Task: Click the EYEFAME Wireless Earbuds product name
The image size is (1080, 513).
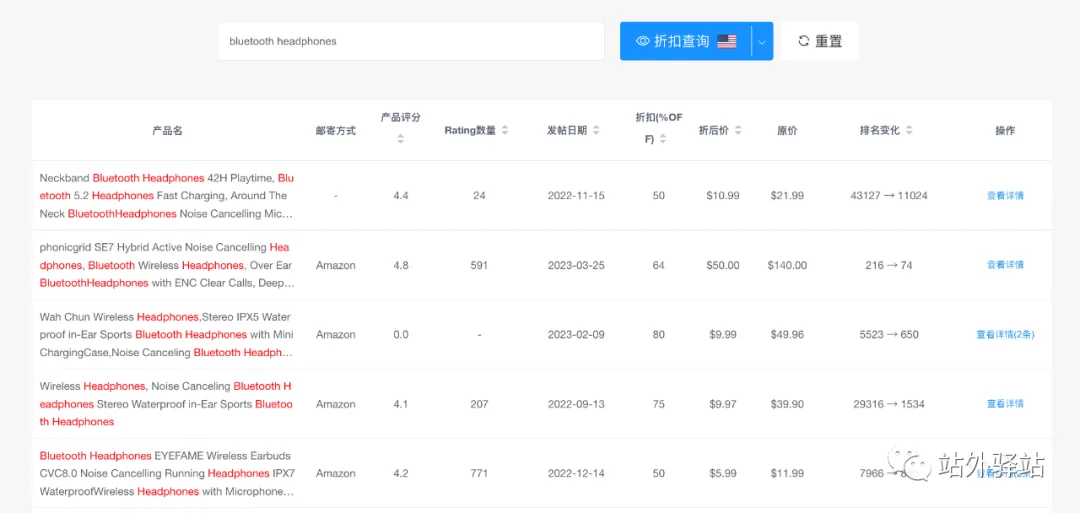Action: pyautogui.click(x=167, y=474)
